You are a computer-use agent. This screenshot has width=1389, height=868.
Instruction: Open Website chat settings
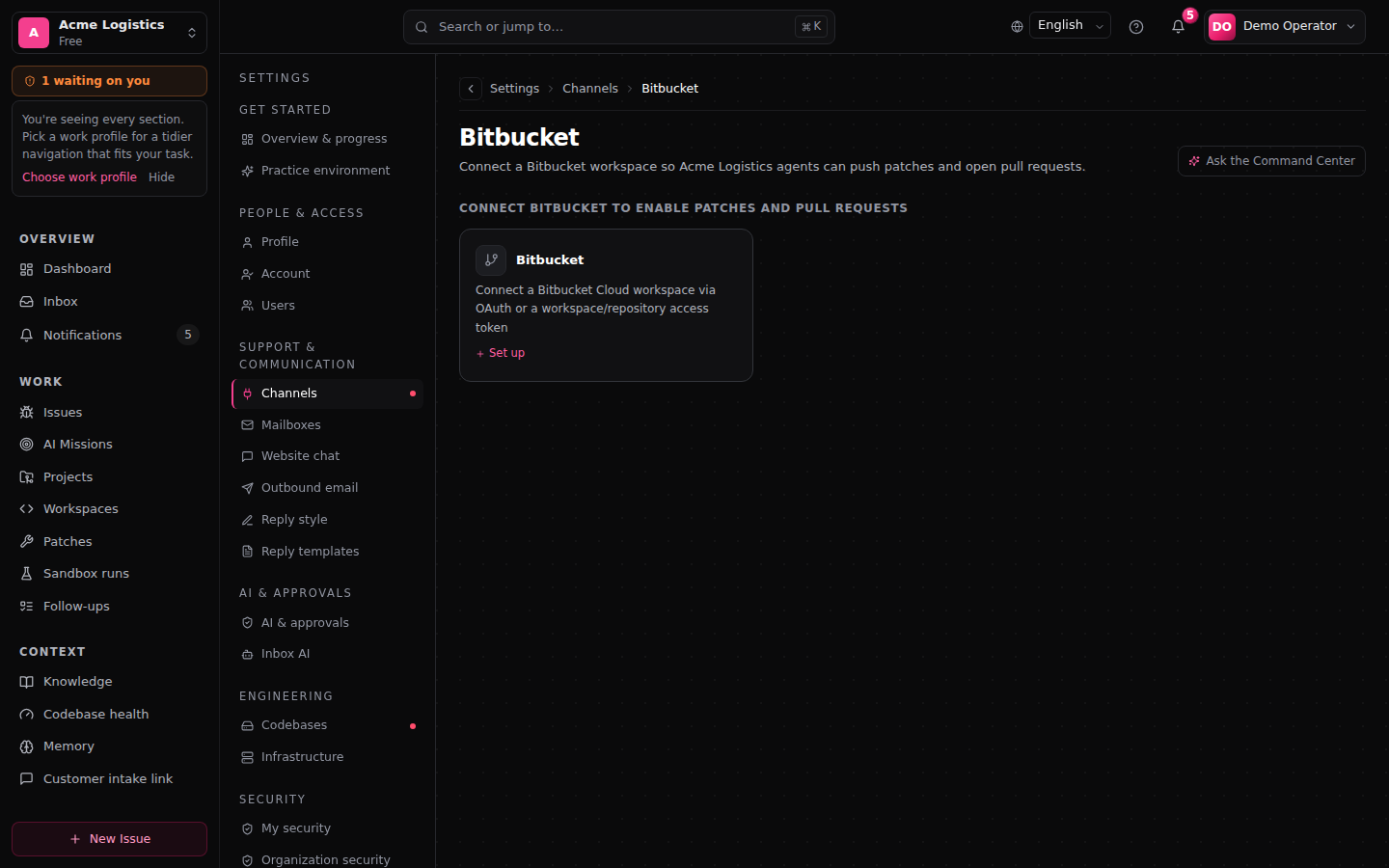tap(327, 456)
